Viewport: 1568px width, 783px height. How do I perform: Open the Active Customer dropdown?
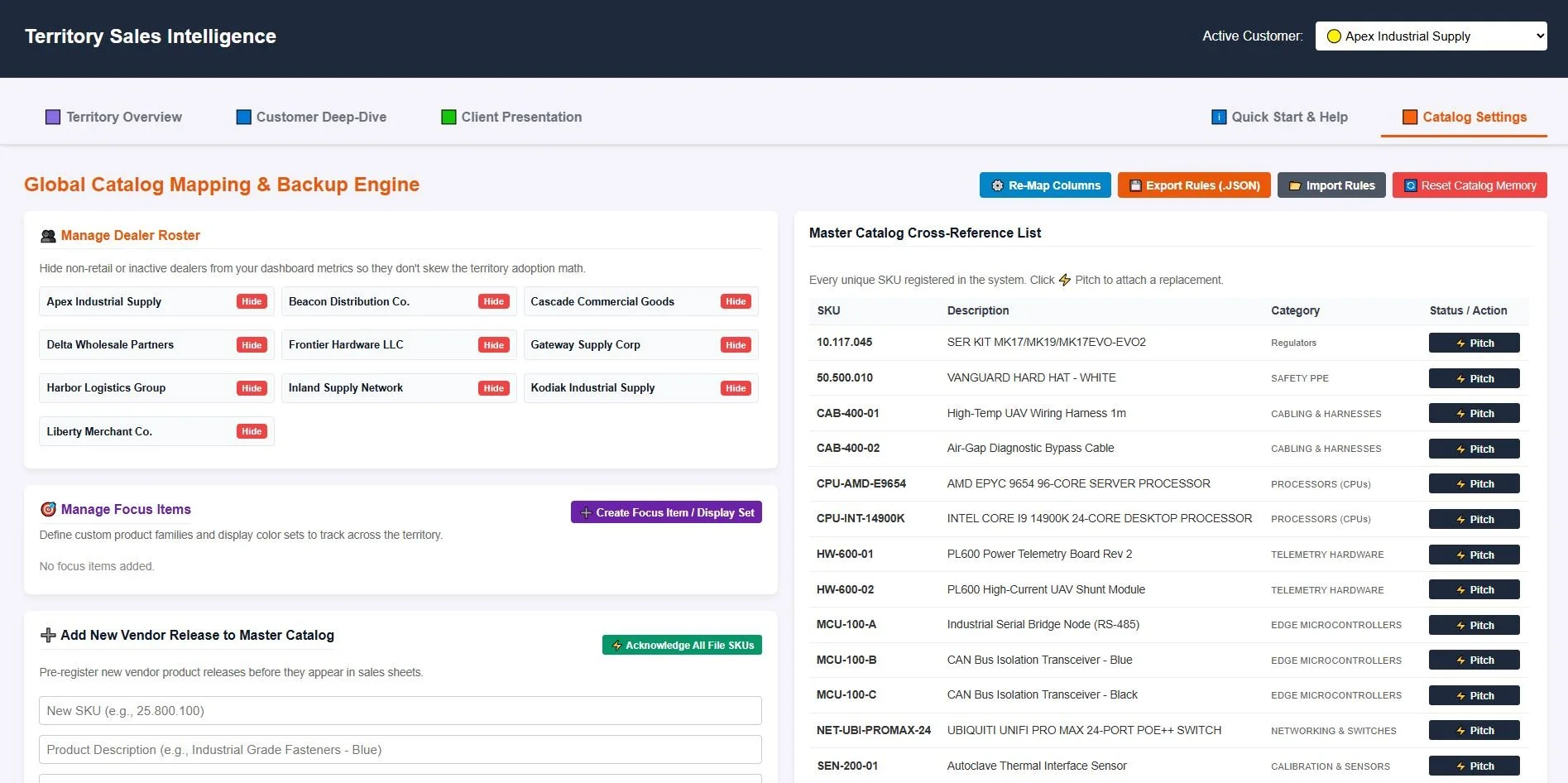(1431, 36)
